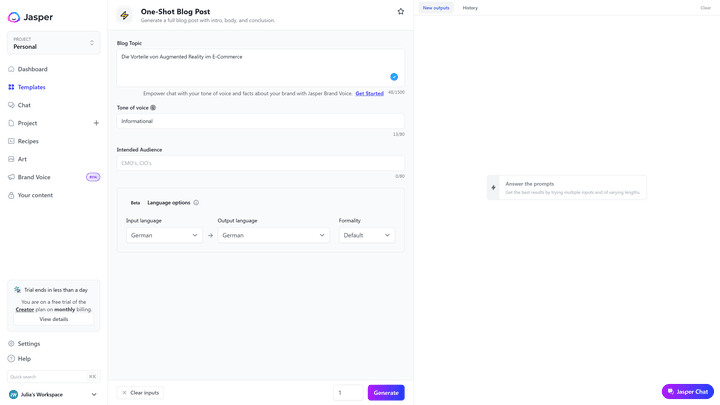
Task: Follow the Get Started link
Action: (369, 93)
